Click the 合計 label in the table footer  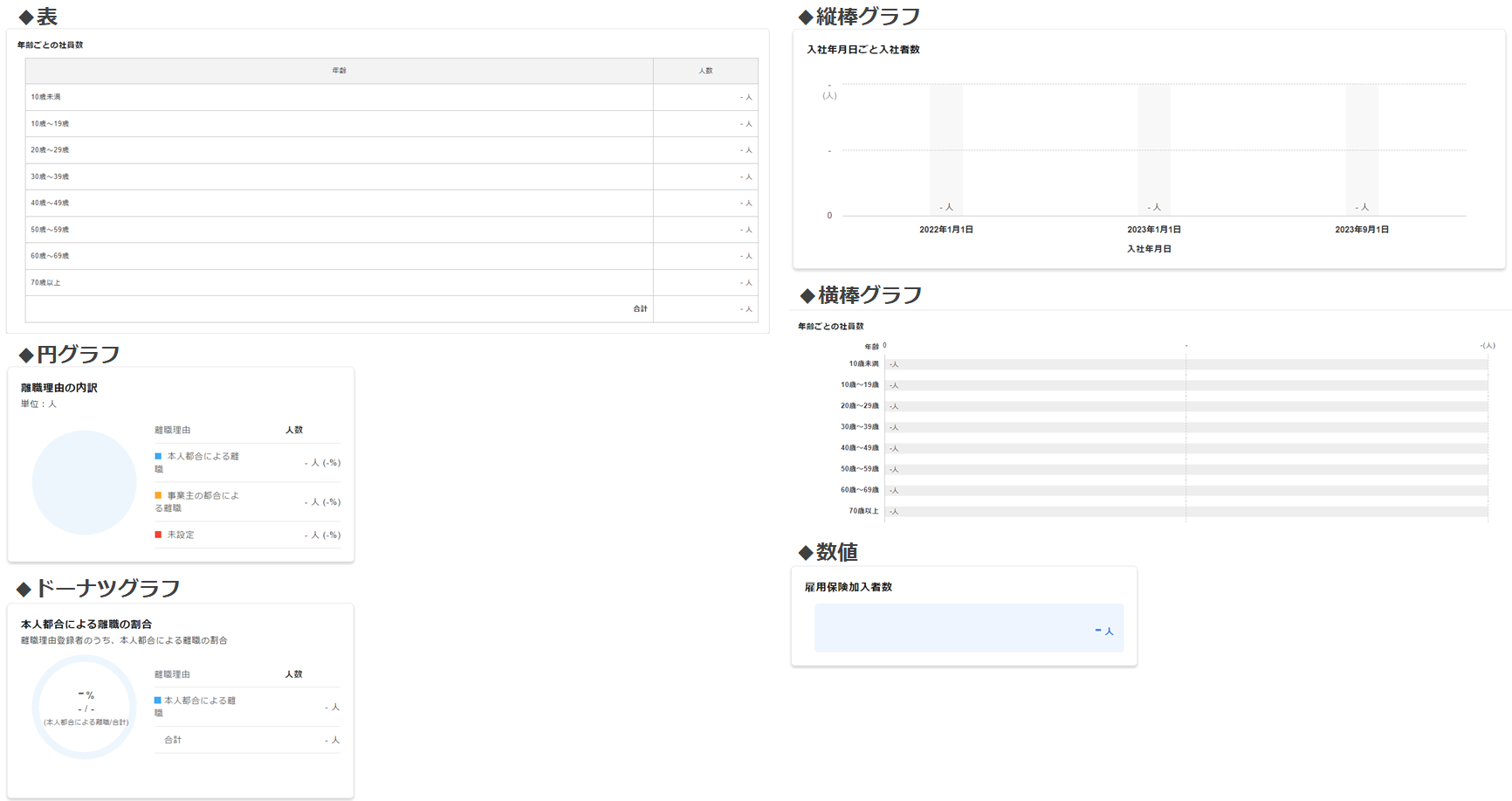click(640, 308)
